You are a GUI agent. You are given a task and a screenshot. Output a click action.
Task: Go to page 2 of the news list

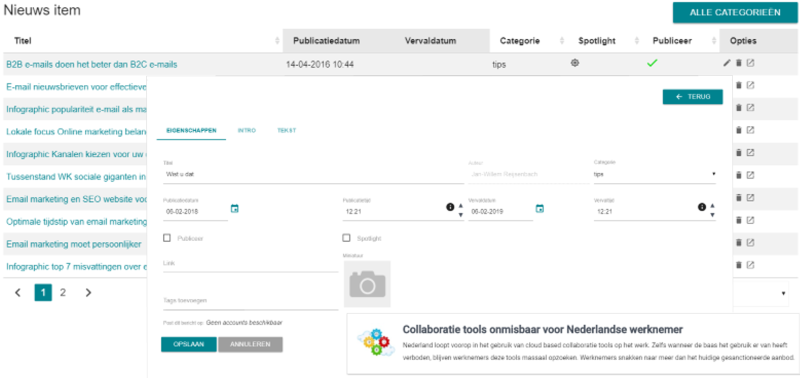point(63,293)
